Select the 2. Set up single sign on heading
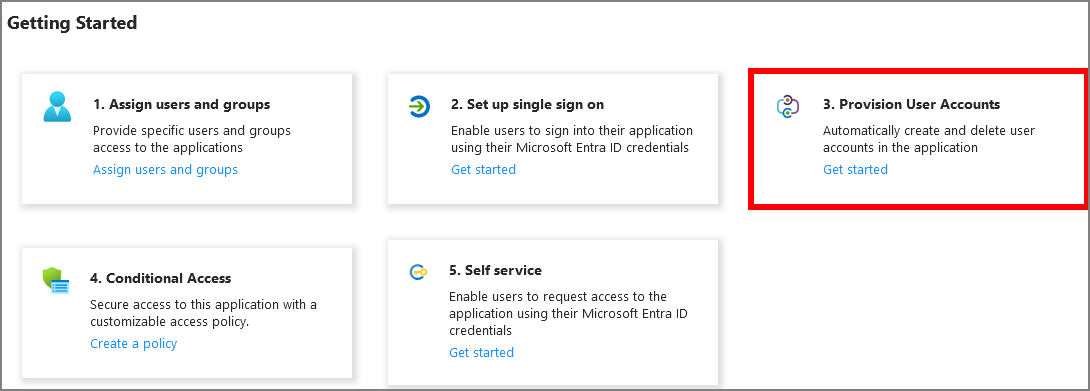The image size is (1090, 391). [x=528, y=104]
